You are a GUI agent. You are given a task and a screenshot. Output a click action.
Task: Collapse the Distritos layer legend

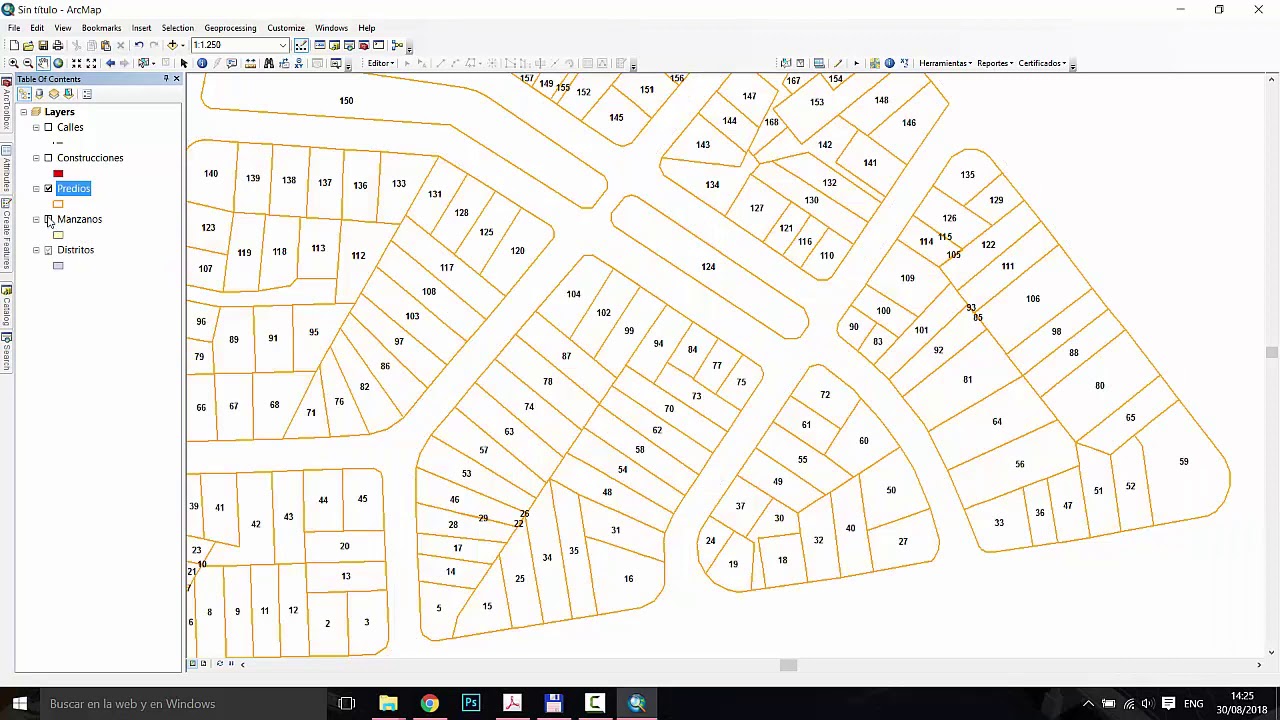click(36, 250)
